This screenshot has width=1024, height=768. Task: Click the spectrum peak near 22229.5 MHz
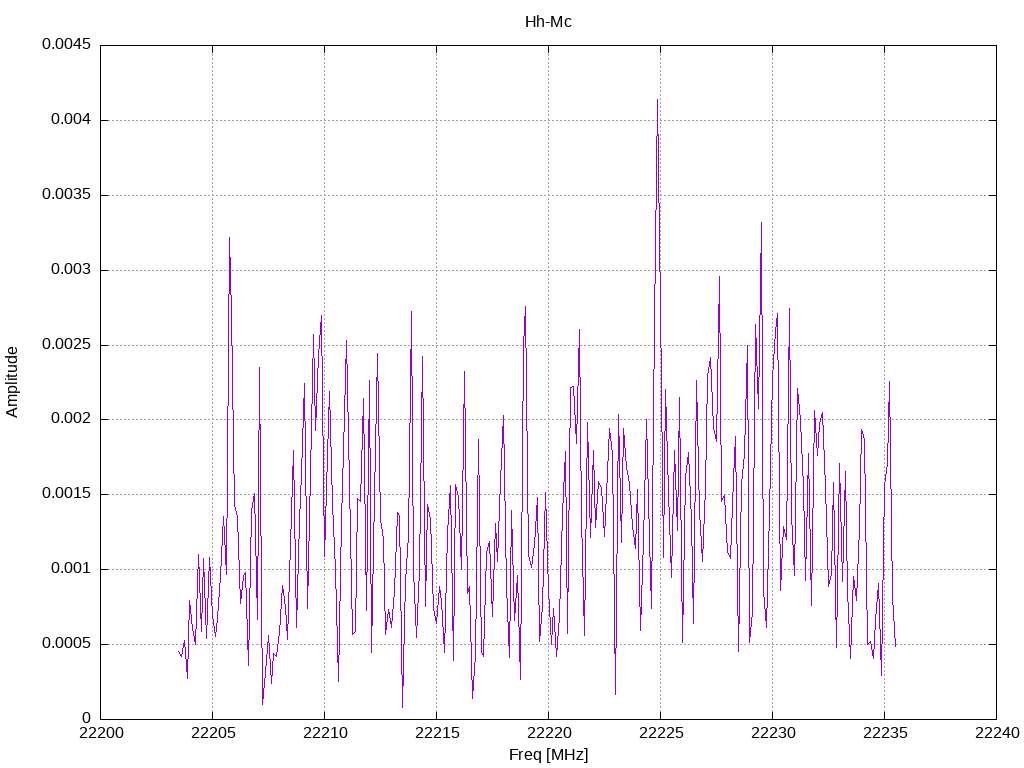pos(761,223)
